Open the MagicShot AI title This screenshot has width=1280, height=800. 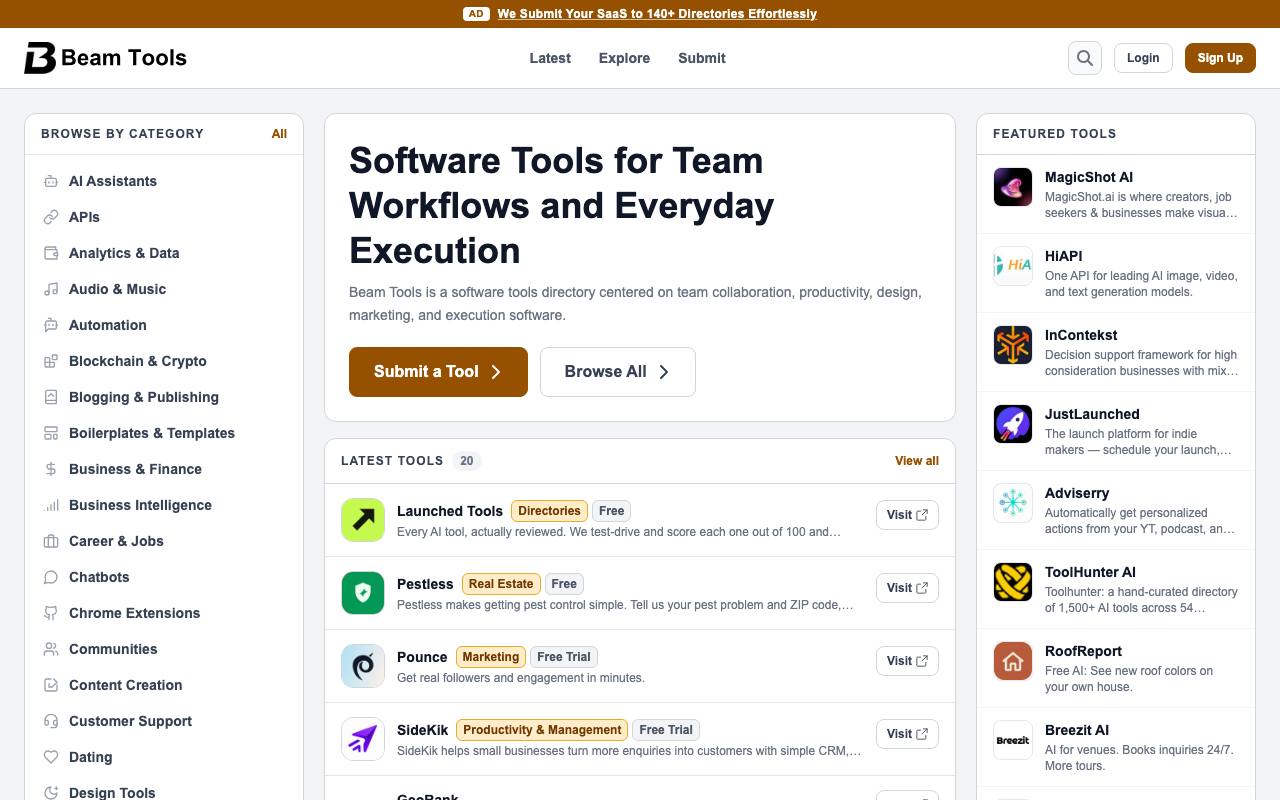coord(1089,177)
